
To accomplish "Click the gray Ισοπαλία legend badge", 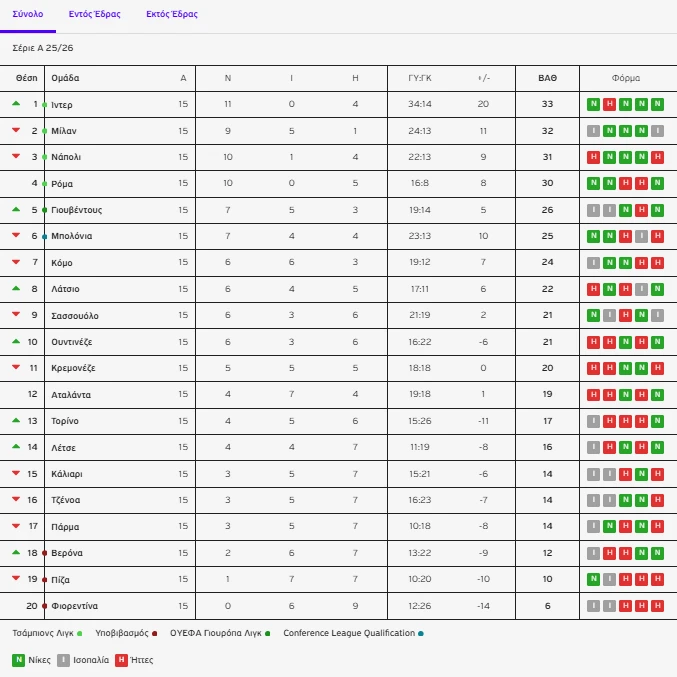I will (x=62, y=660).
